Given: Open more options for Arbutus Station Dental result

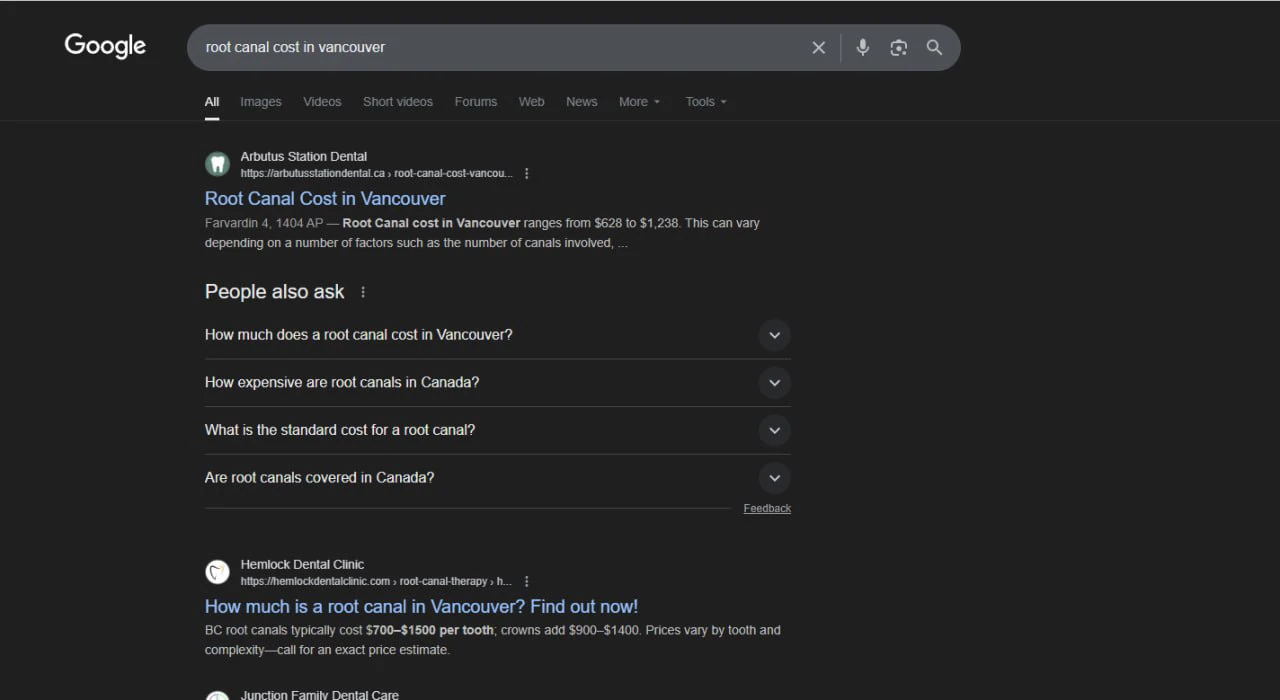Looking at the screenshot, I should [527, 174].
